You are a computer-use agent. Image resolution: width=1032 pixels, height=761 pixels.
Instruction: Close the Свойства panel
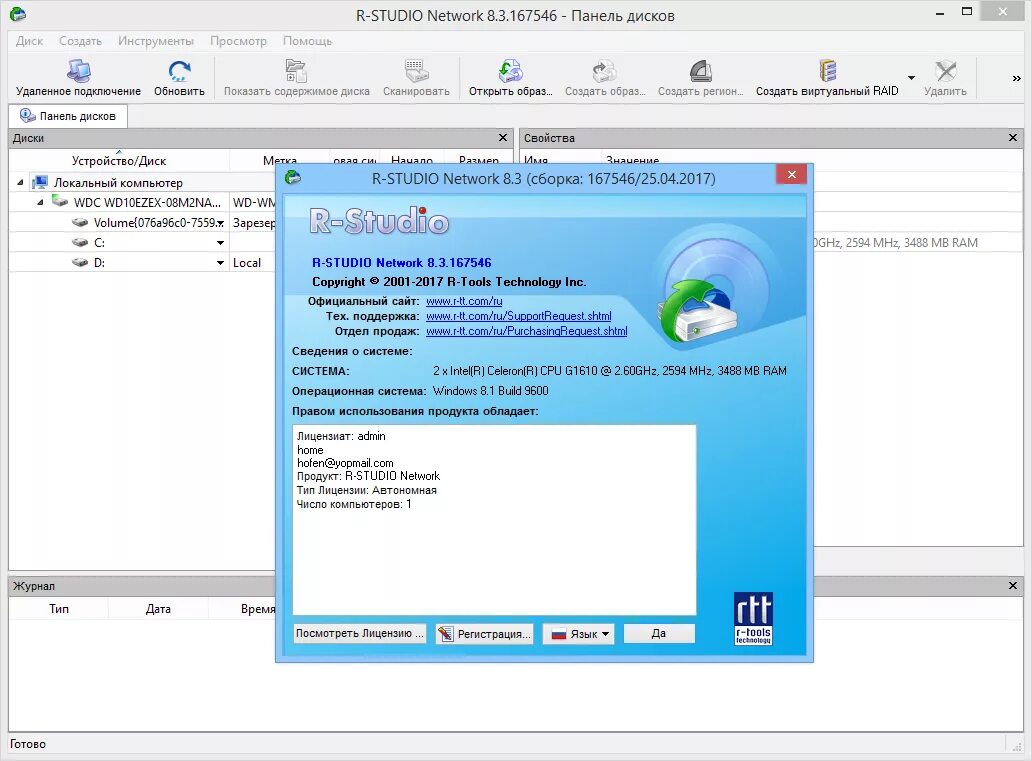[1013, 138]
